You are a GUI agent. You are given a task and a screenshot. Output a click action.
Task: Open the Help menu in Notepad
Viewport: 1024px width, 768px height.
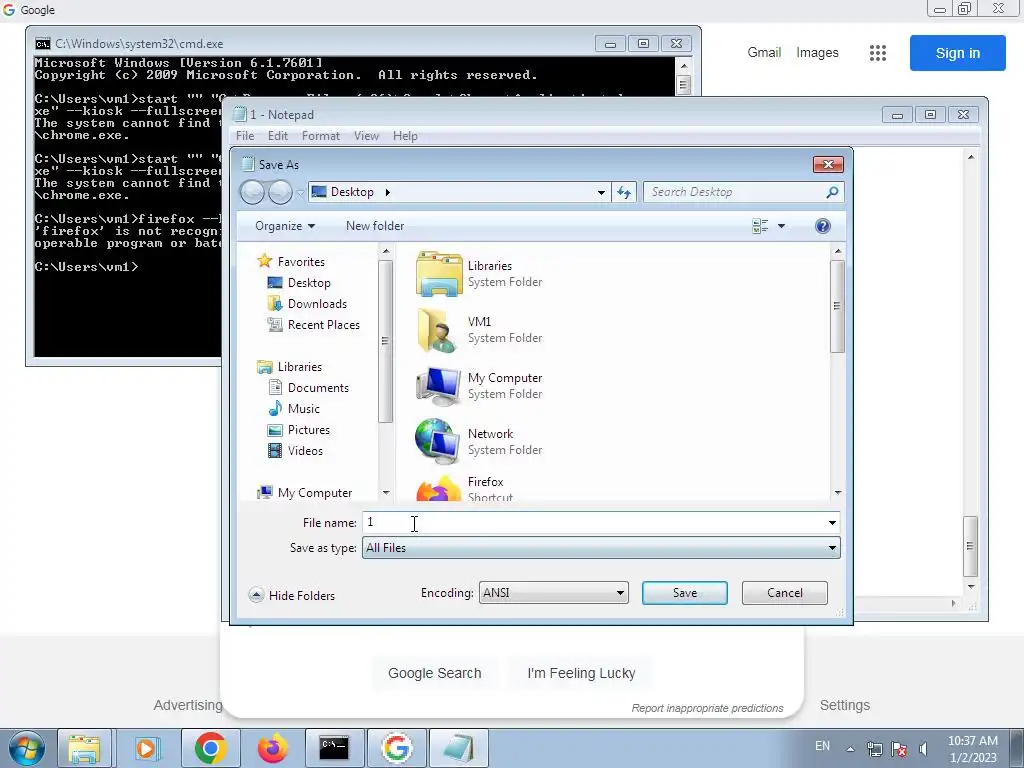pyautogui.click(x=405, y=136)
